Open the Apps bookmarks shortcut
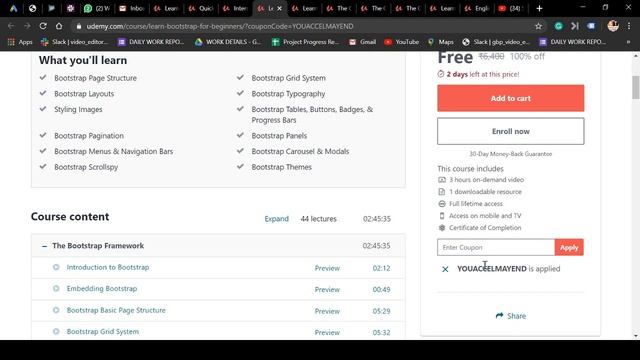Viewport: 640px width, 360px height. 20,42
